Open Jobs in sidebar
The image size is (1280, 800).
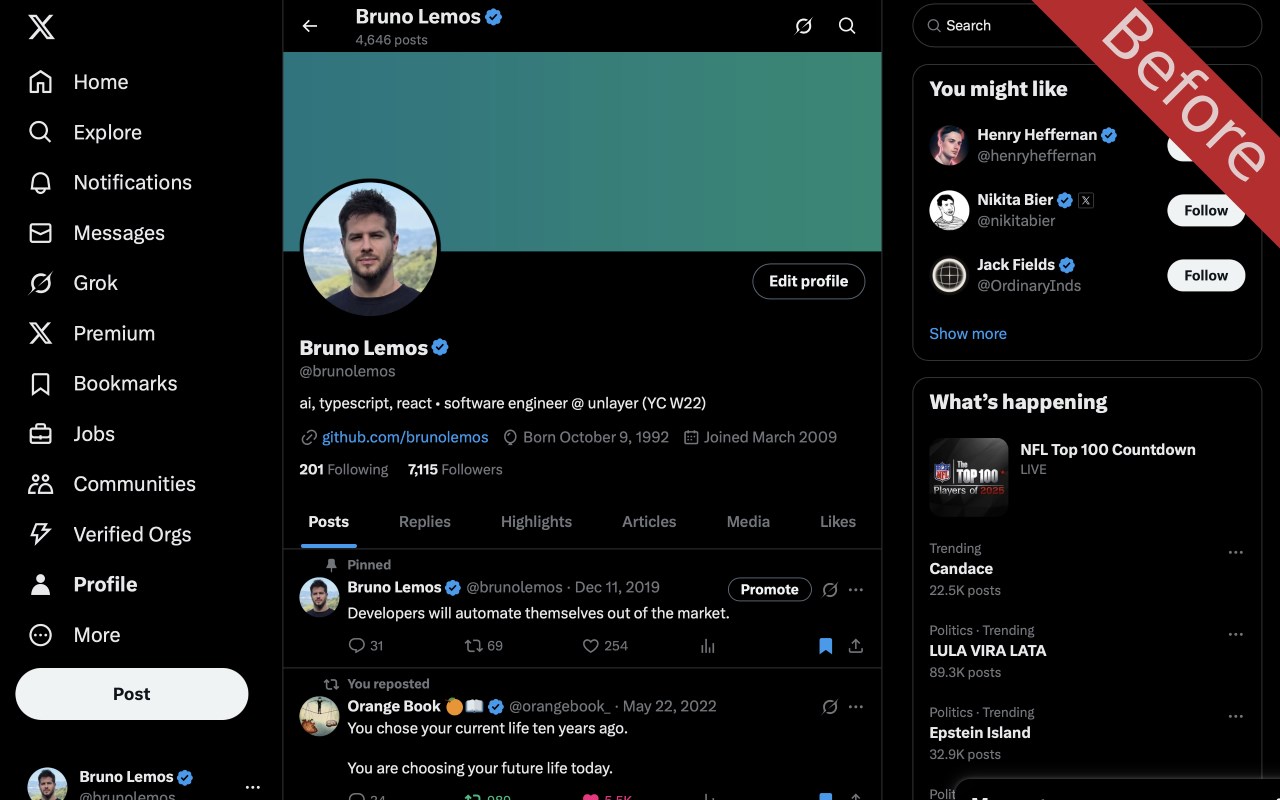71,434
